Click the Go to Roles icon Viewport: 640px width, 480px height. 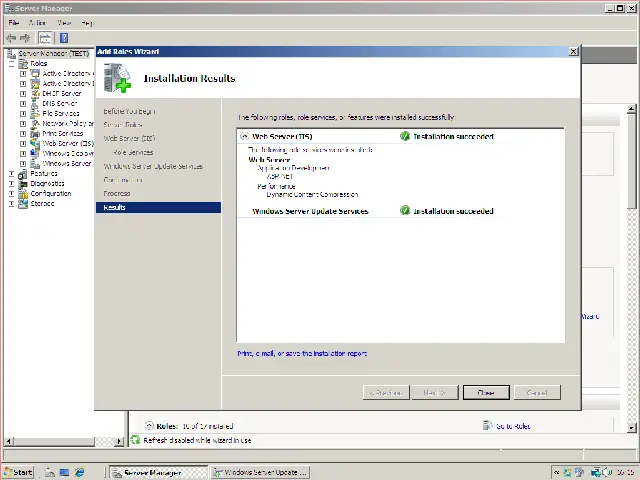[487, 425]
